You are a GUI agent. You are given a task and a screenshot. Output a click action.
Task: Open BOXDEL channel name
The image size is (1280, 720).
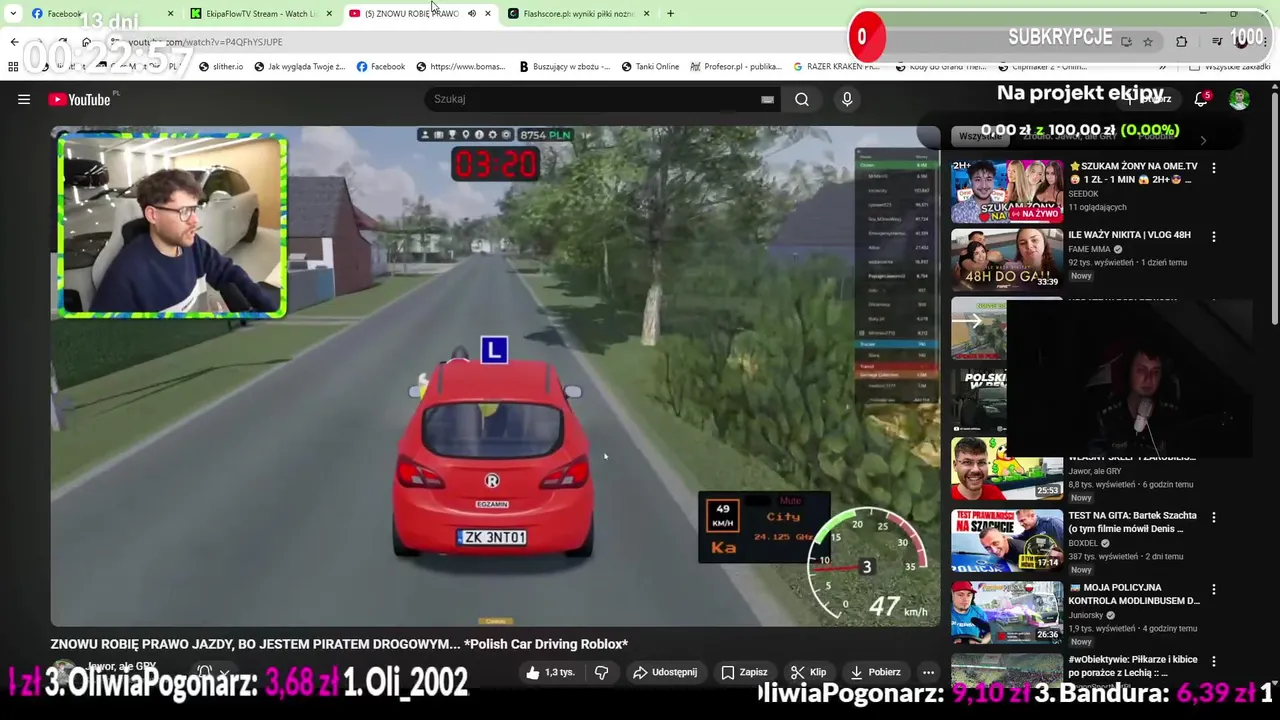pyautogui.click(x=1083, y=543)
